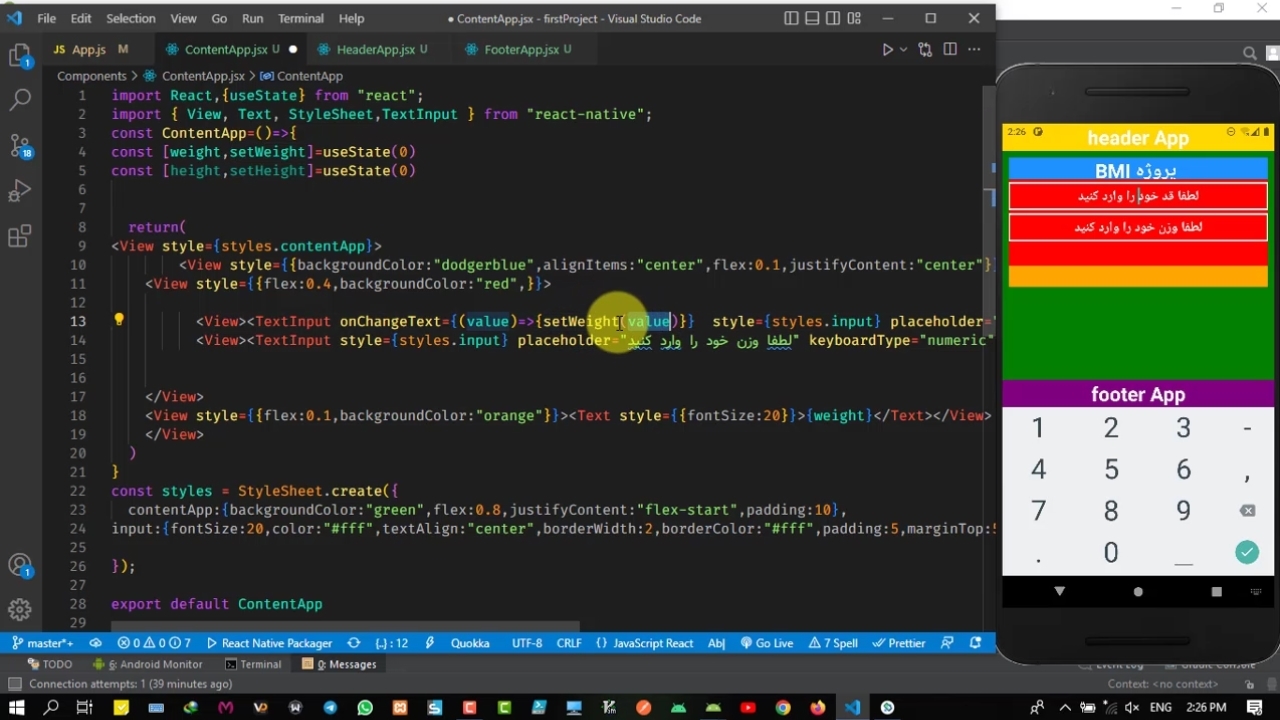Open the Search view in activity bar
Image resolution: width=1280 pixels, height=720 pixels.
(20, 99)
